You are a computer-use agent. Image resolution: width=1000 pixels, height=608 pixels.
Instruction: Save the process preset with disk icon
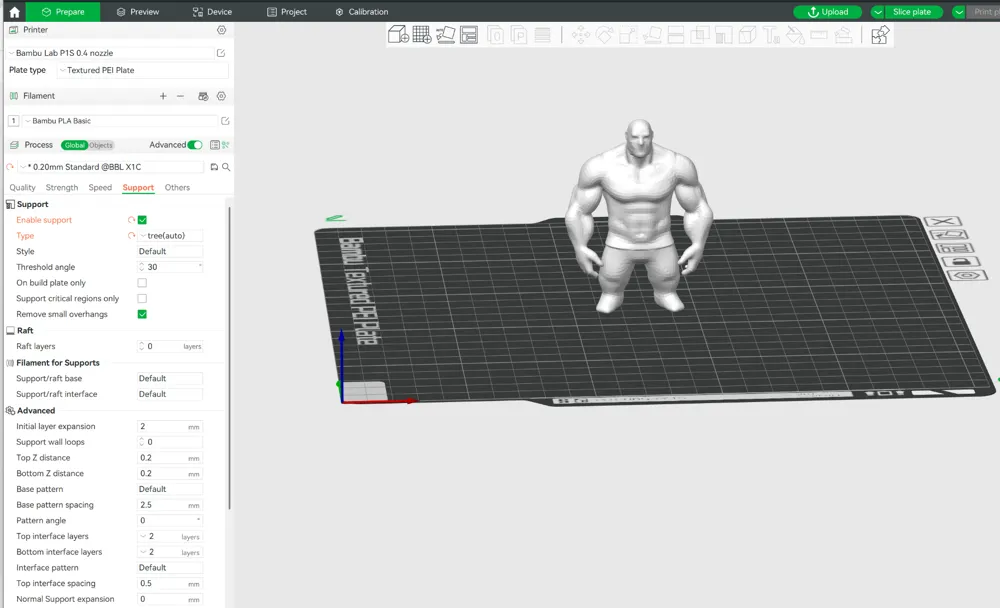[x=214, y=167]
